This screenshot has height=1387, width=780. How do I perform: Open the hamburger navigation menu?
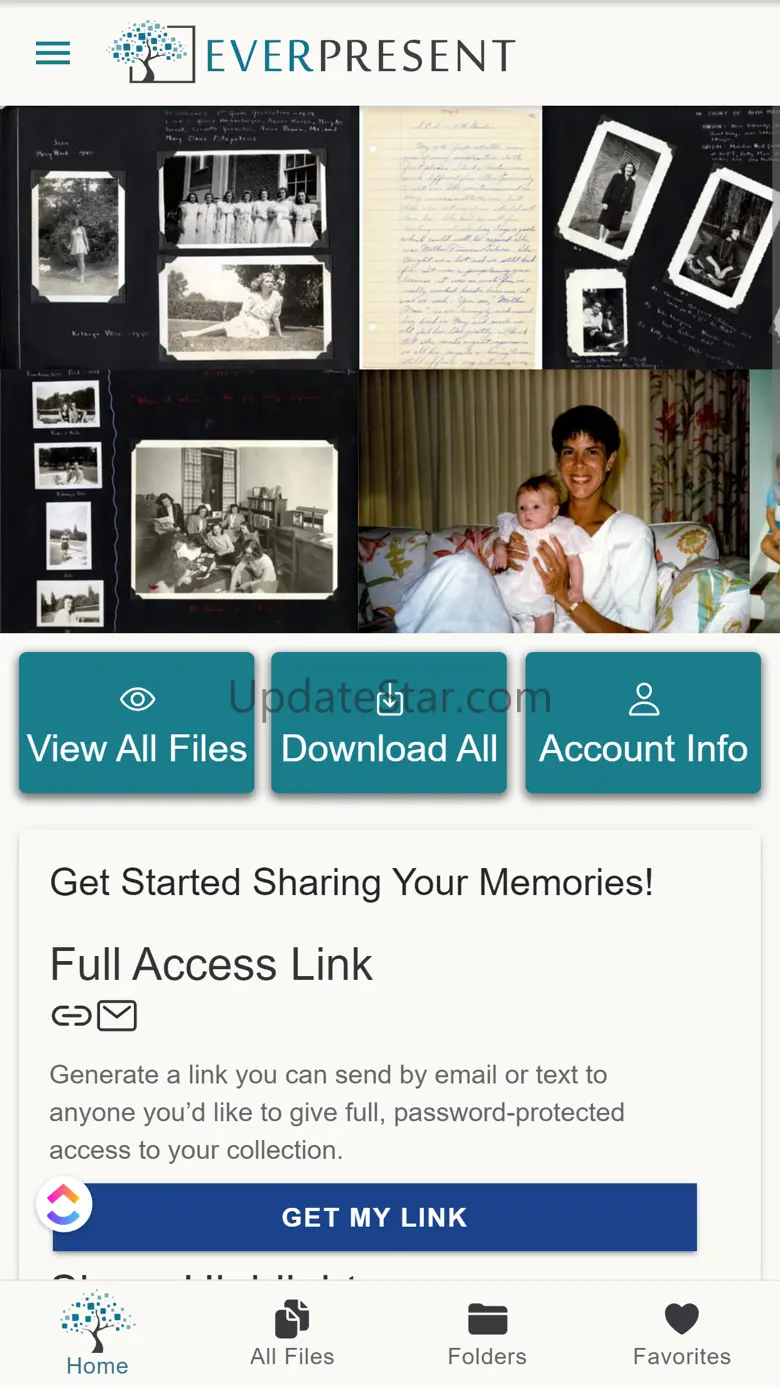click(x=53, y=53)
